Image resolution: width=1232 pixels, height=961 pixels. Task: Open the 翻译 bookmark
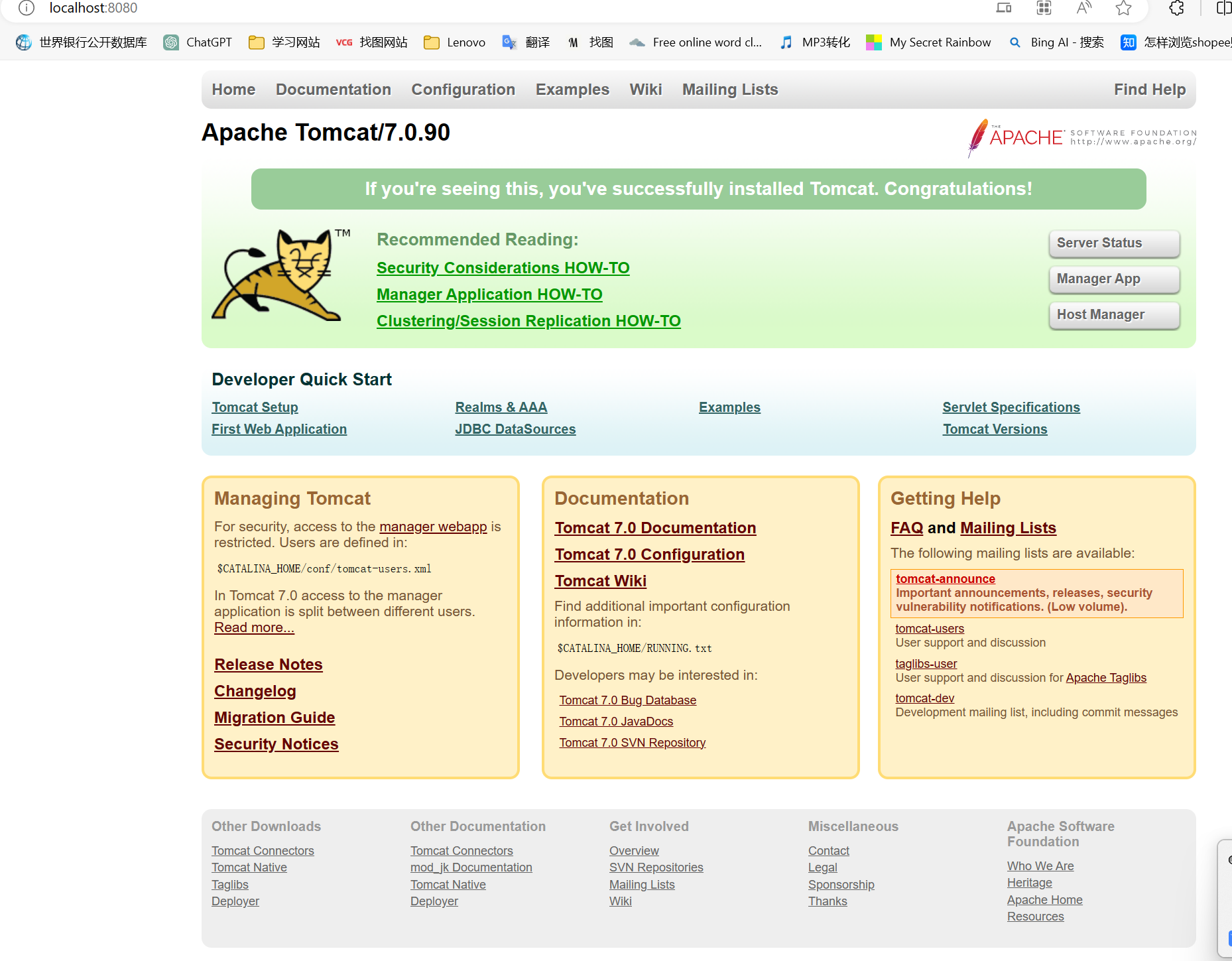pyautogui.click(x=526, y=42)
